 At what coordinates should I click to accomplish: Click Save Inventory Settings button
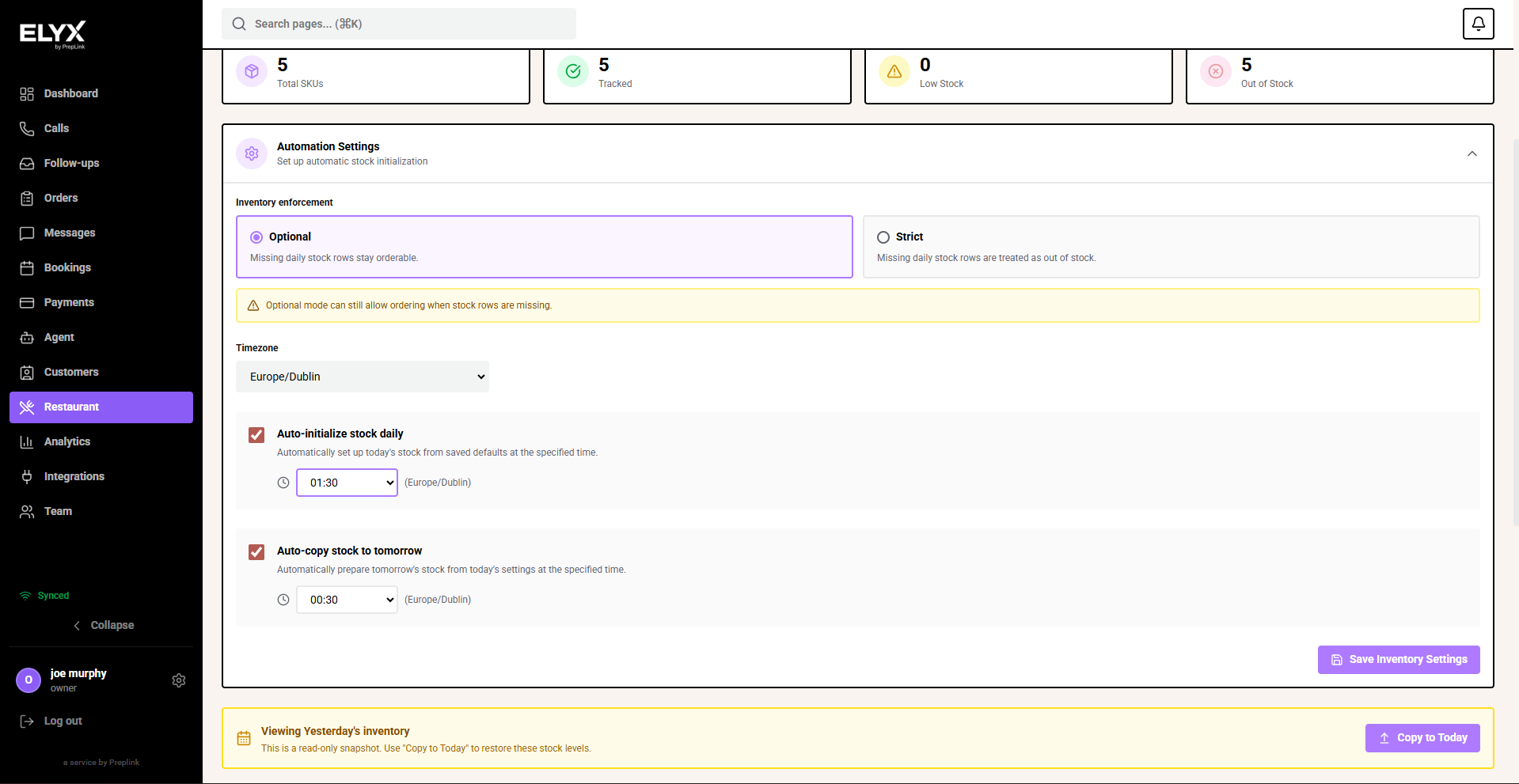pos(1399,660)
